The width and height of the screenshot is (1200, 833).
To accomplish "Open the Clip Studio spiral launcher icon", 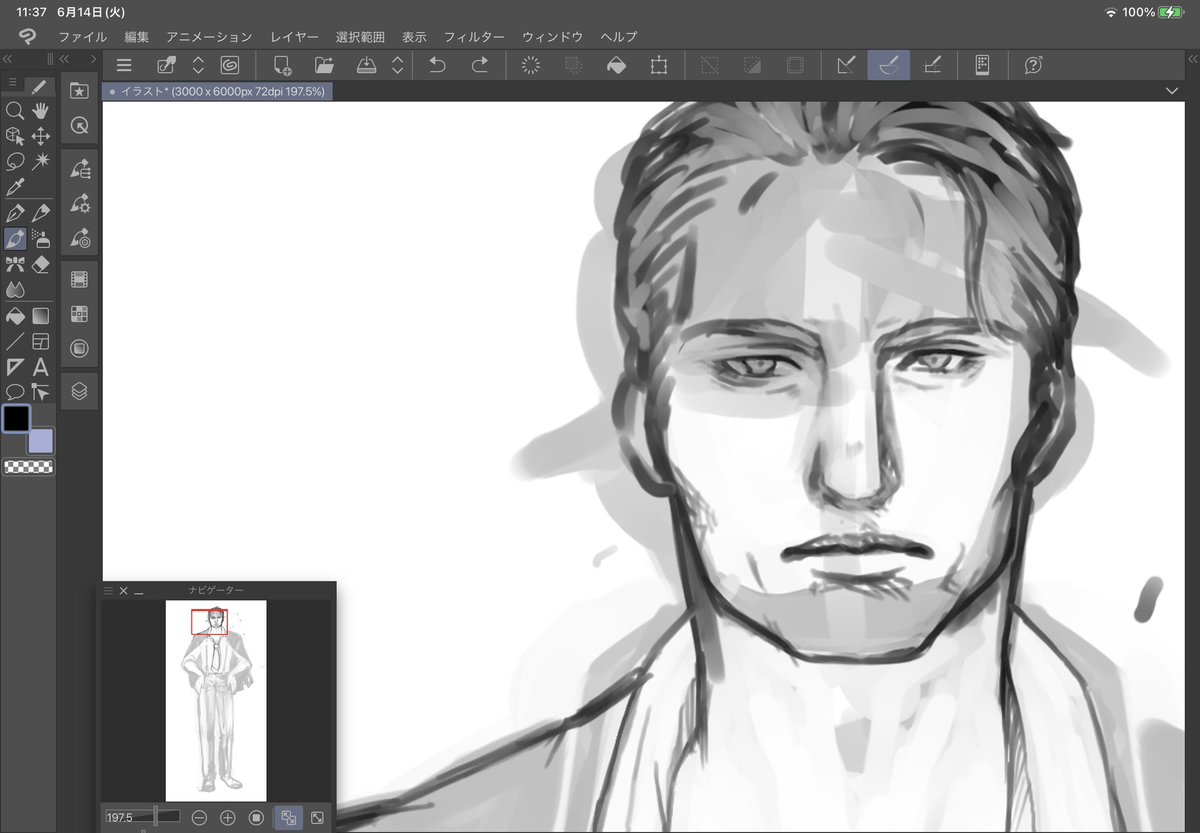I will pyautogui.click(x=229, y=65).
